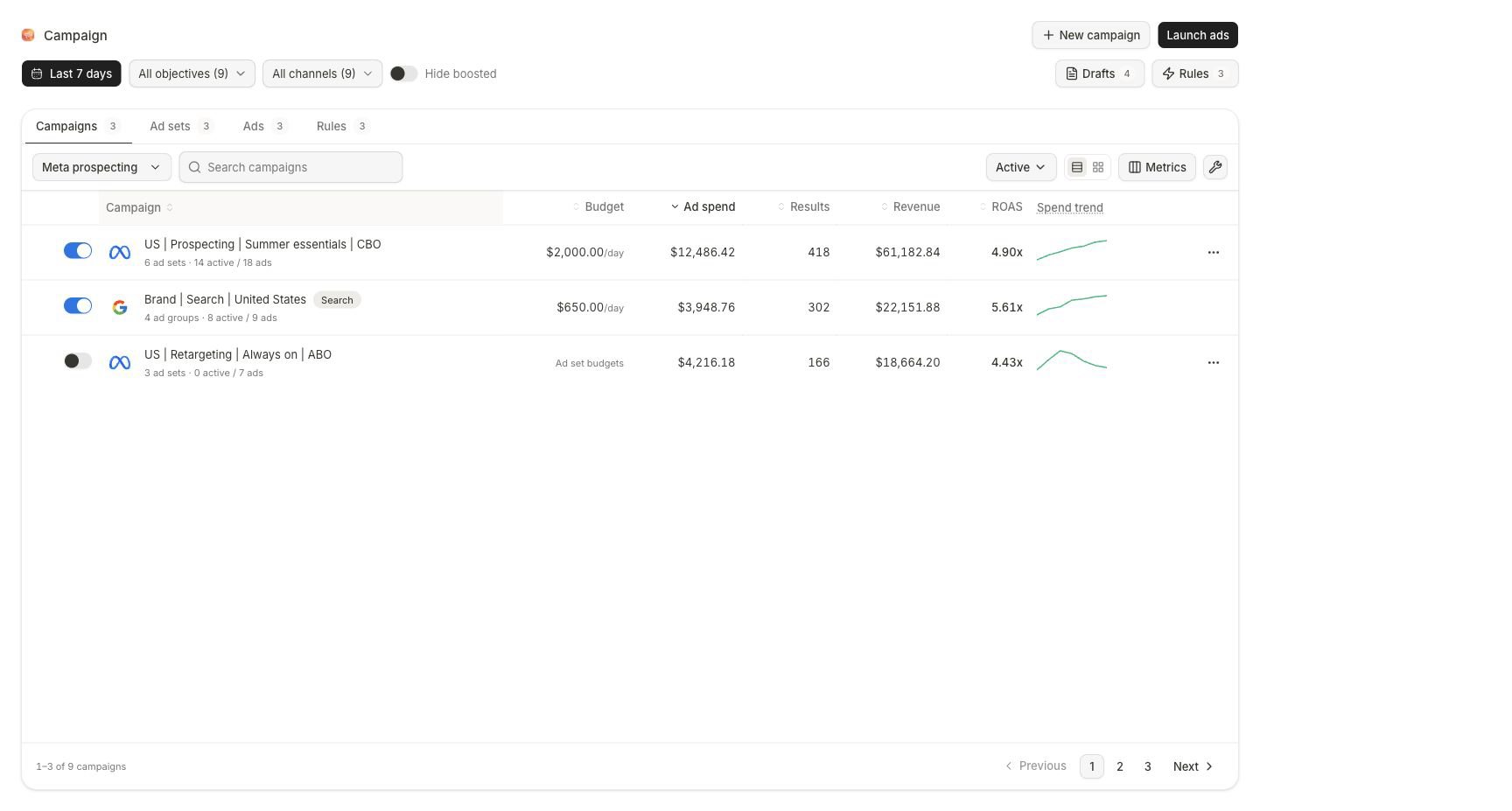The width and height of the screenshot is (1512, 811).
Task: Switch to the Ads tab
Action: point(264,126)
